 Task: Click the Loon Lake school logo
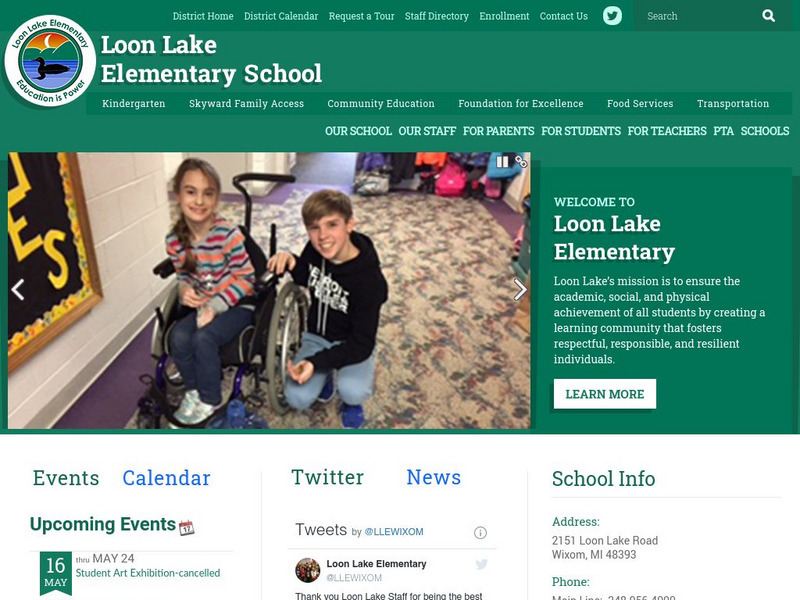click(50, 61)
